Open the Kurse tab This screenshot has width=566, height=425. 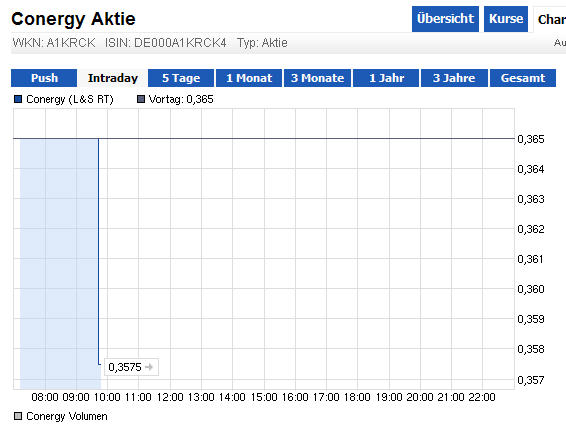tap(506, 19)
